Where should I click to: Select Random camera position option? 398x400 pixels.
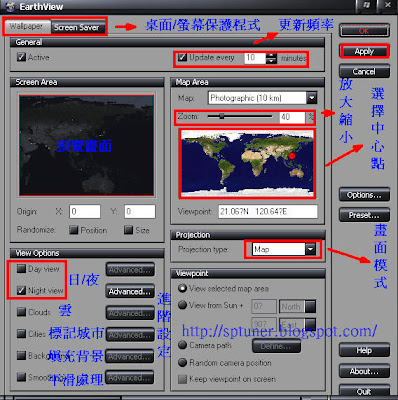tap(182, 362)
